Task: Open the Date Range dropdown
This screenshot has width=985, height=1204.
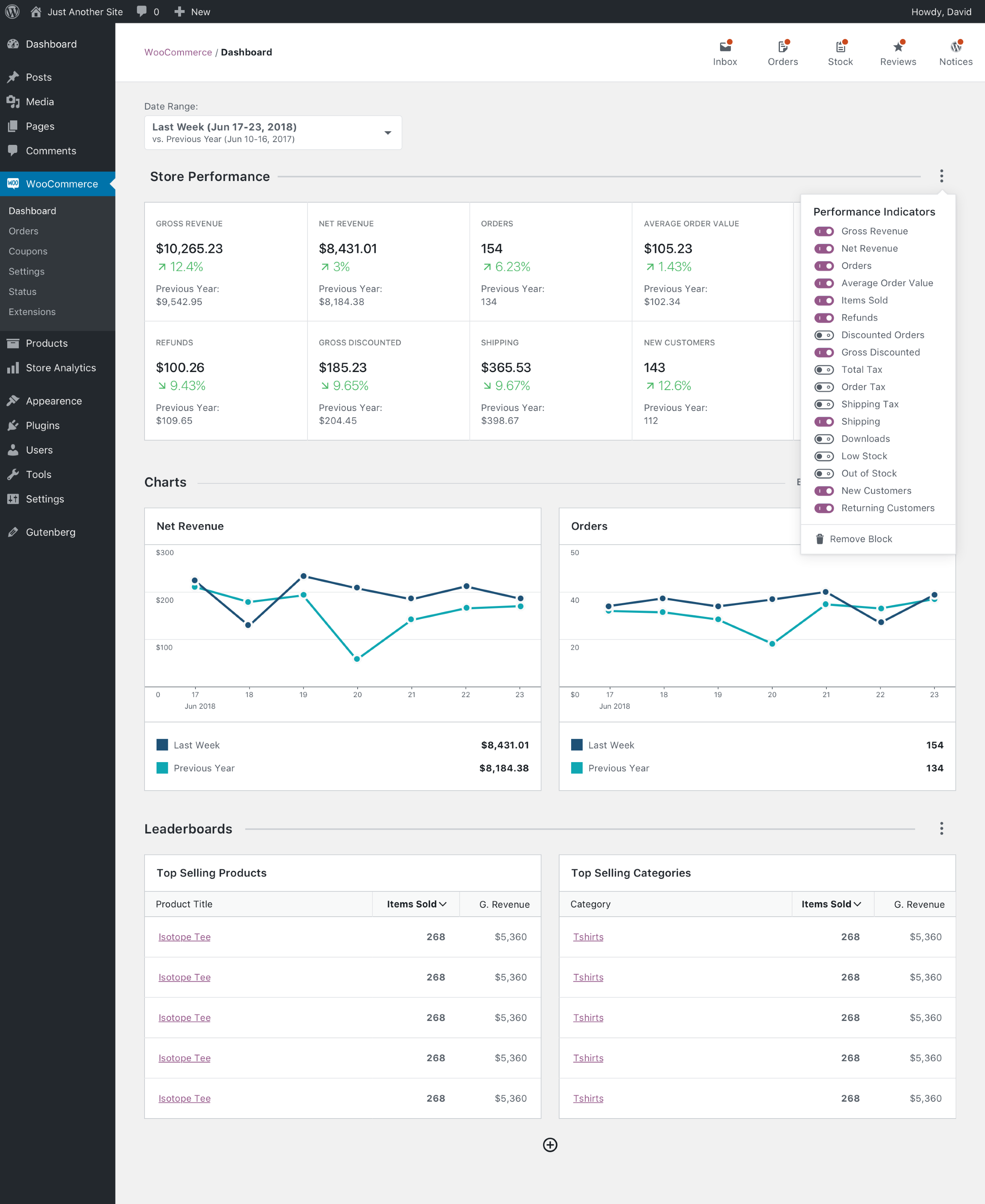Action: (273, 133)
